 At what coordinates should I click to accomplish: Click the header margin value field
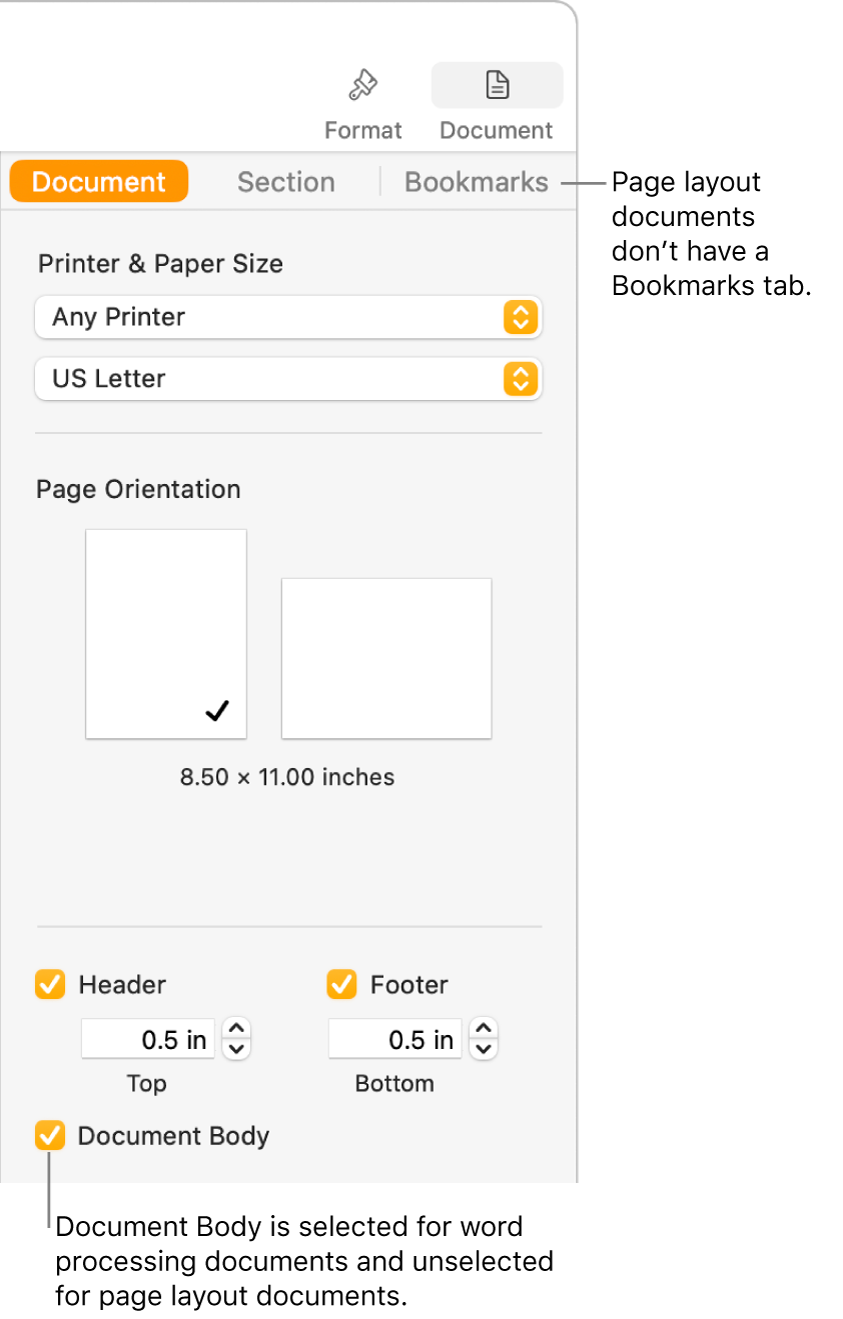(x=147, y=1039)
